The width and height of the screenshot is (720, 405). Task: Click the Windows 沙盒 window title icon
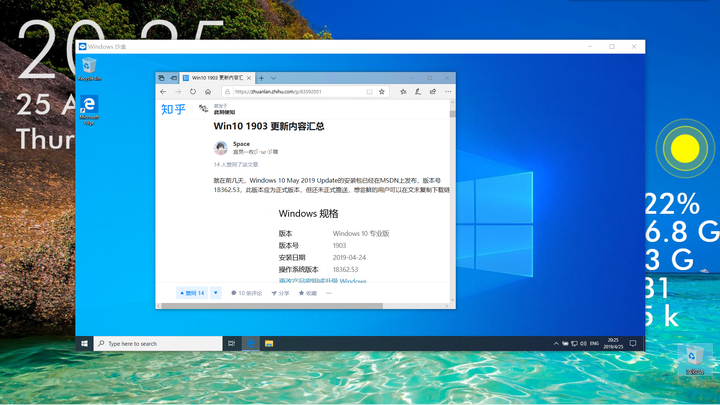(83, 46)
